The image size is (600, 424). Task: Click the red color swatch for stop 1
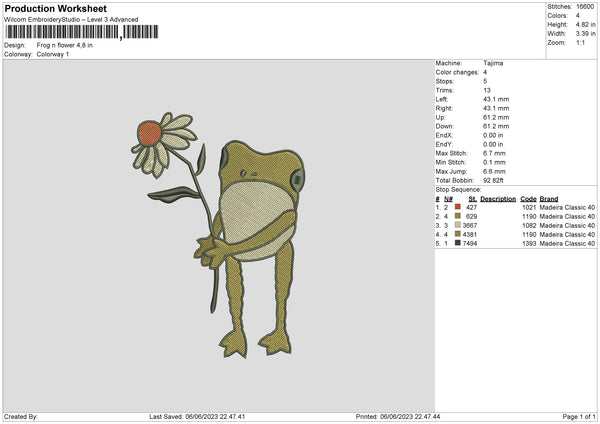(457, 207)
